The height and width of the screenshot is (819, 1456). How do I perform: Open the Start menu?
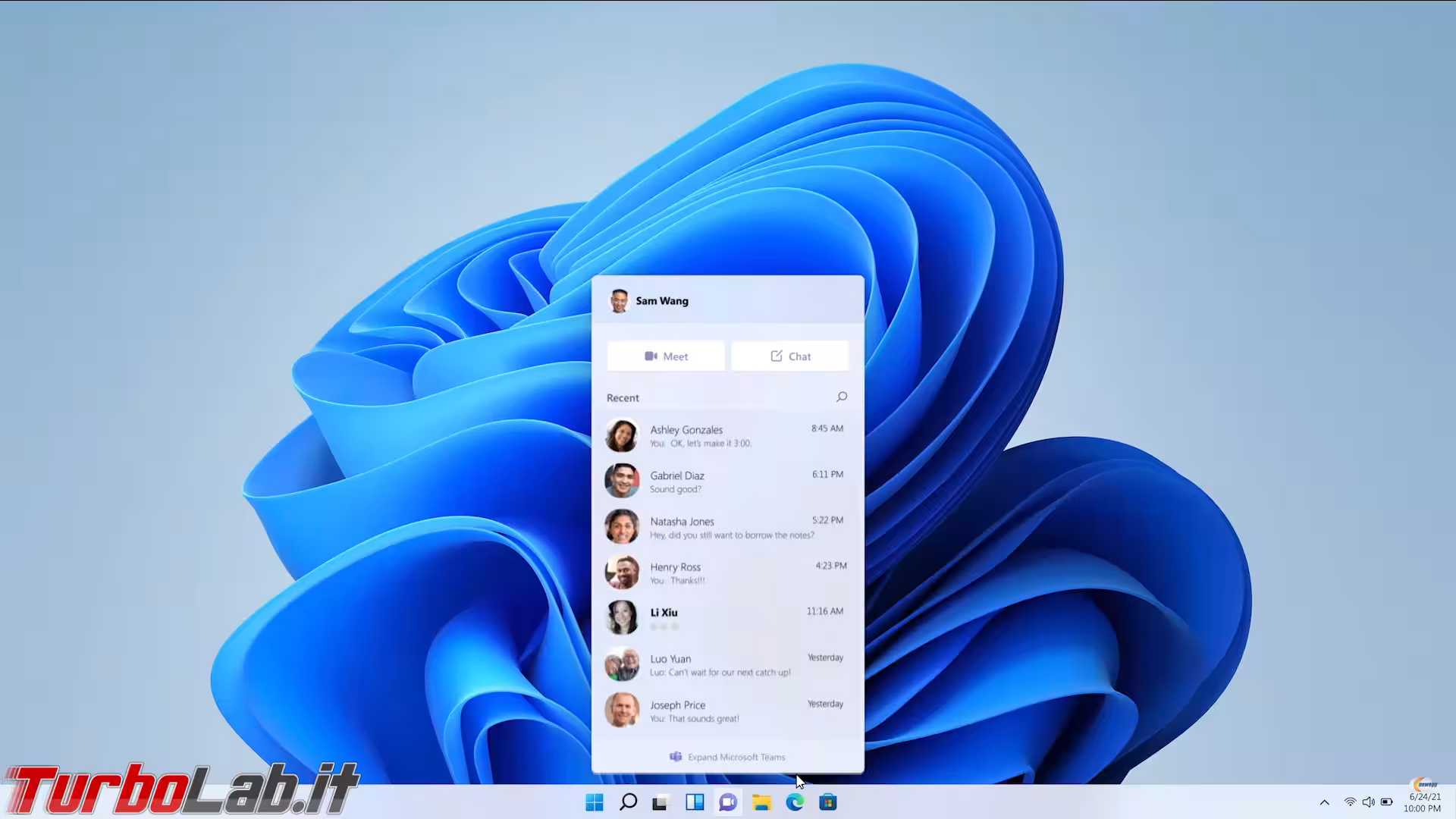(595, 802)
